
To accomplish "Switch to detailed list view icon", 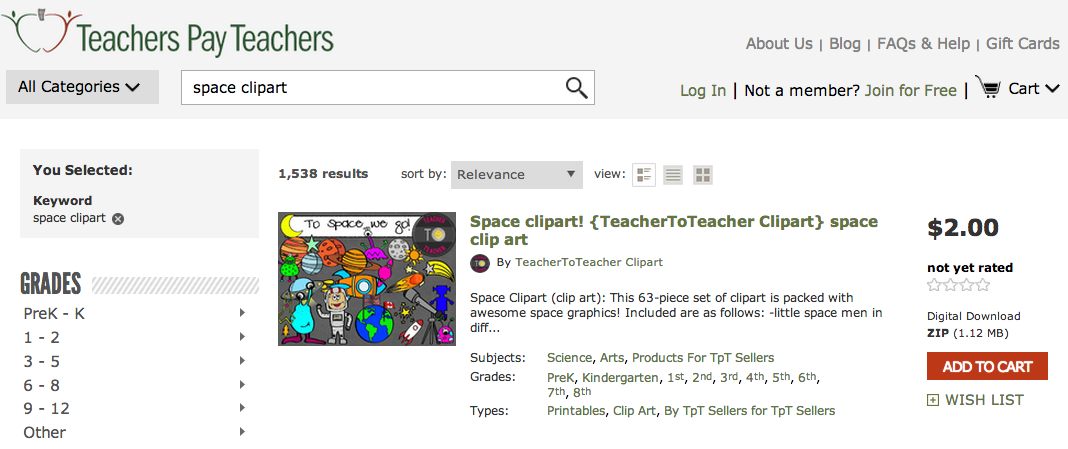I will [x=644, y=174].
